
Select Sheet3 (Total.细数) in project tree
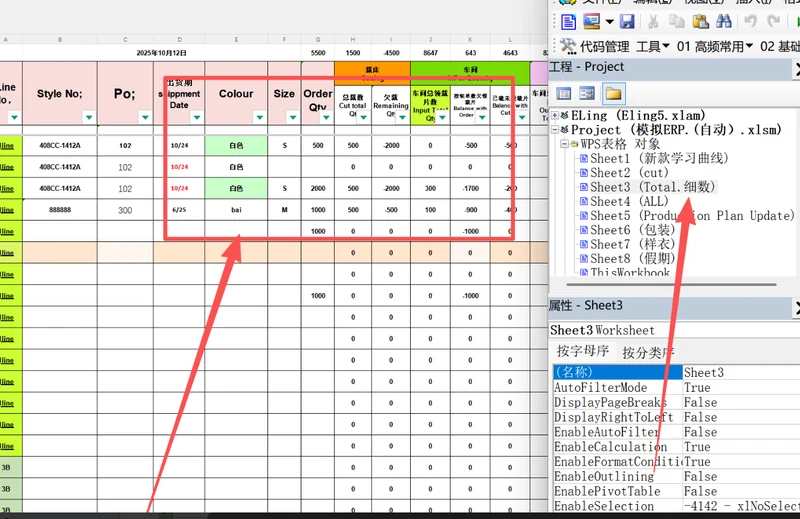click(x=653, y=187)
